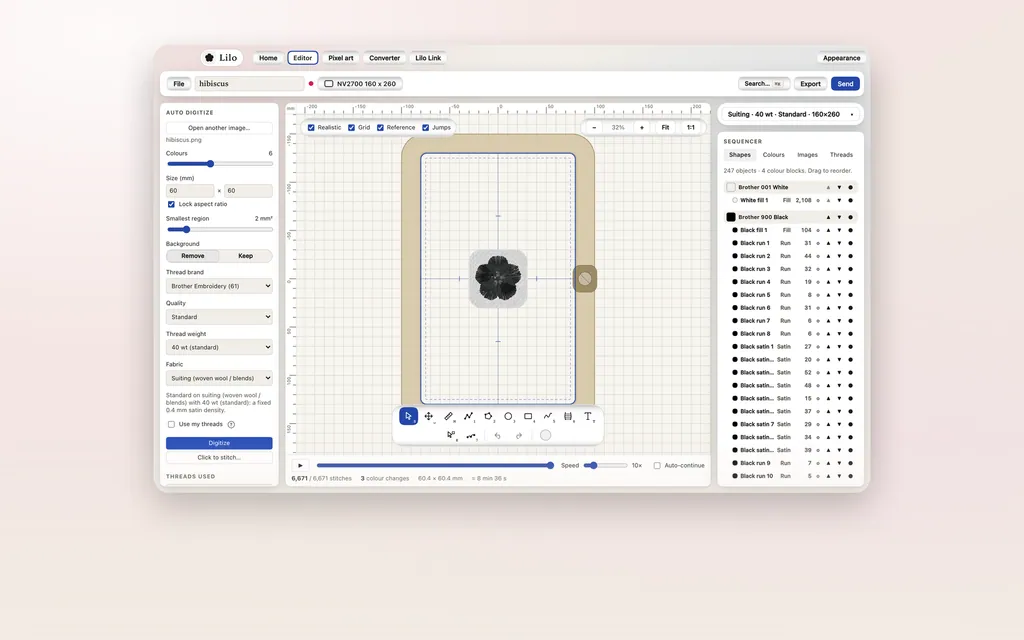Go to the Home tab
Viewport: 1024px width, 640px height.
268,57
